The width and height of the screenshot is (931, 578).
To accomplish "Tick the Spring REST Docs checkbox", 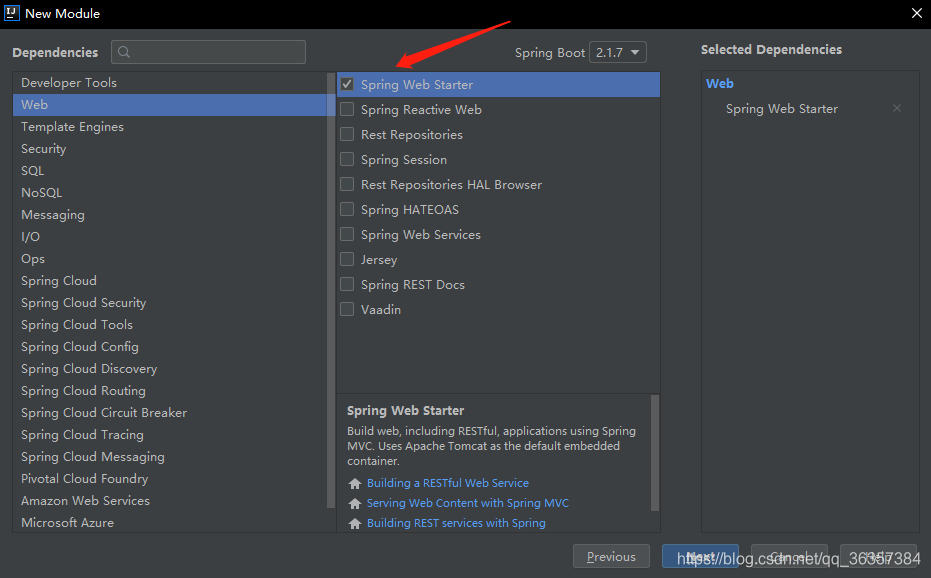I will [347, 284].
